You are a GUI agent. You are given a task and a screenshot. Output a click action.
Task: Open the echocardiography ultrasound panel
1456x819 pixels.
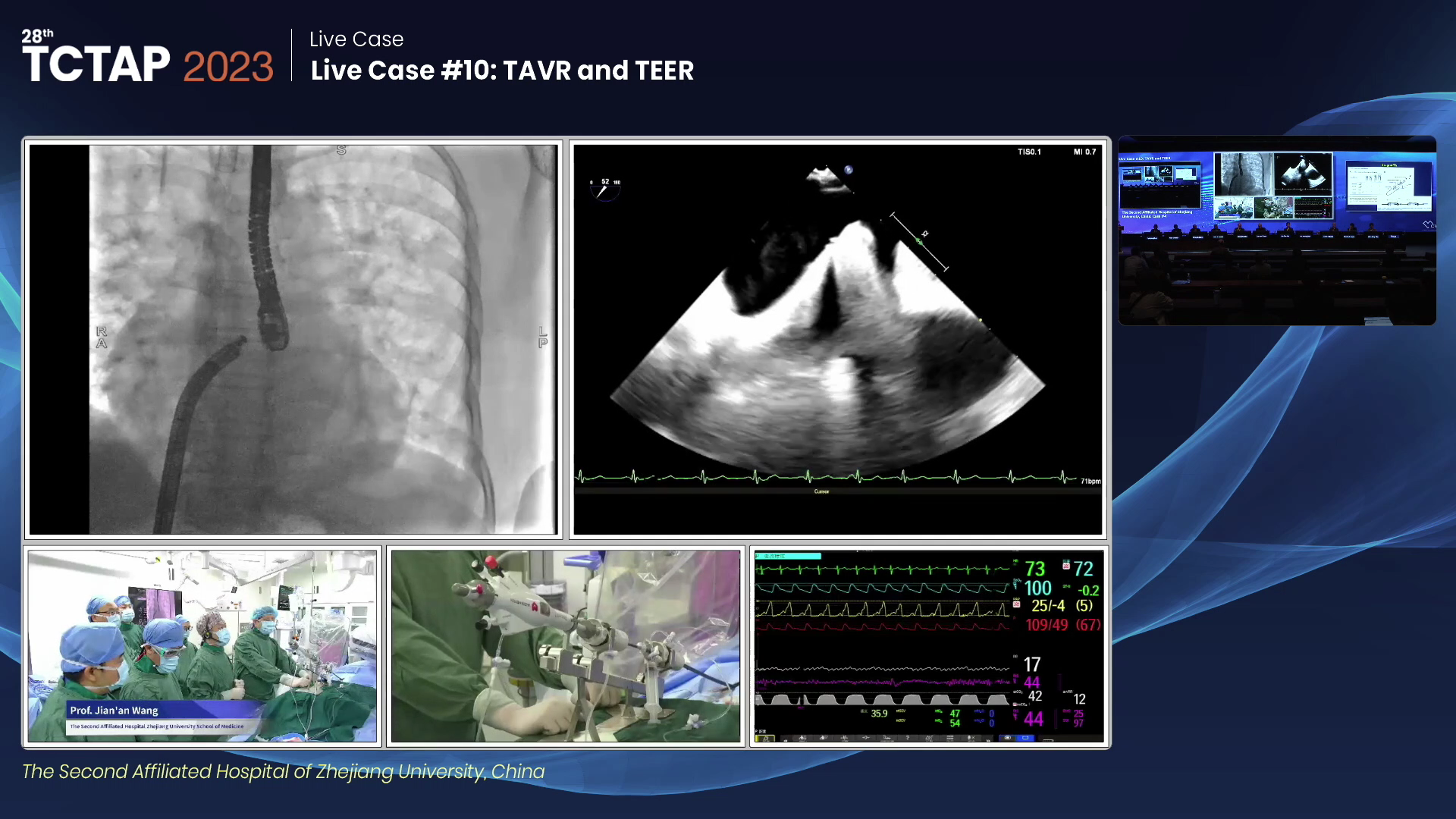pos(837,339)
